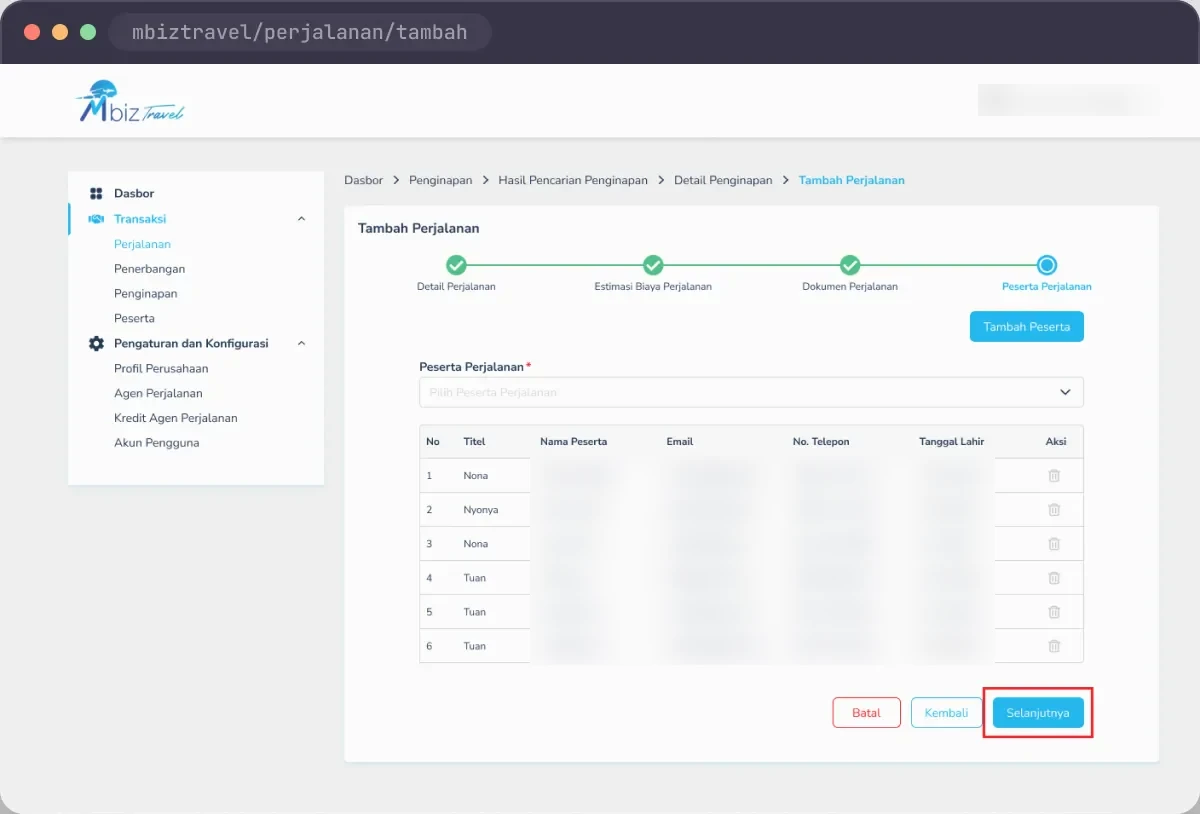
Task: Click the Estimasi Biaya Perjalanan step checkmark
Action: [653, 265]
